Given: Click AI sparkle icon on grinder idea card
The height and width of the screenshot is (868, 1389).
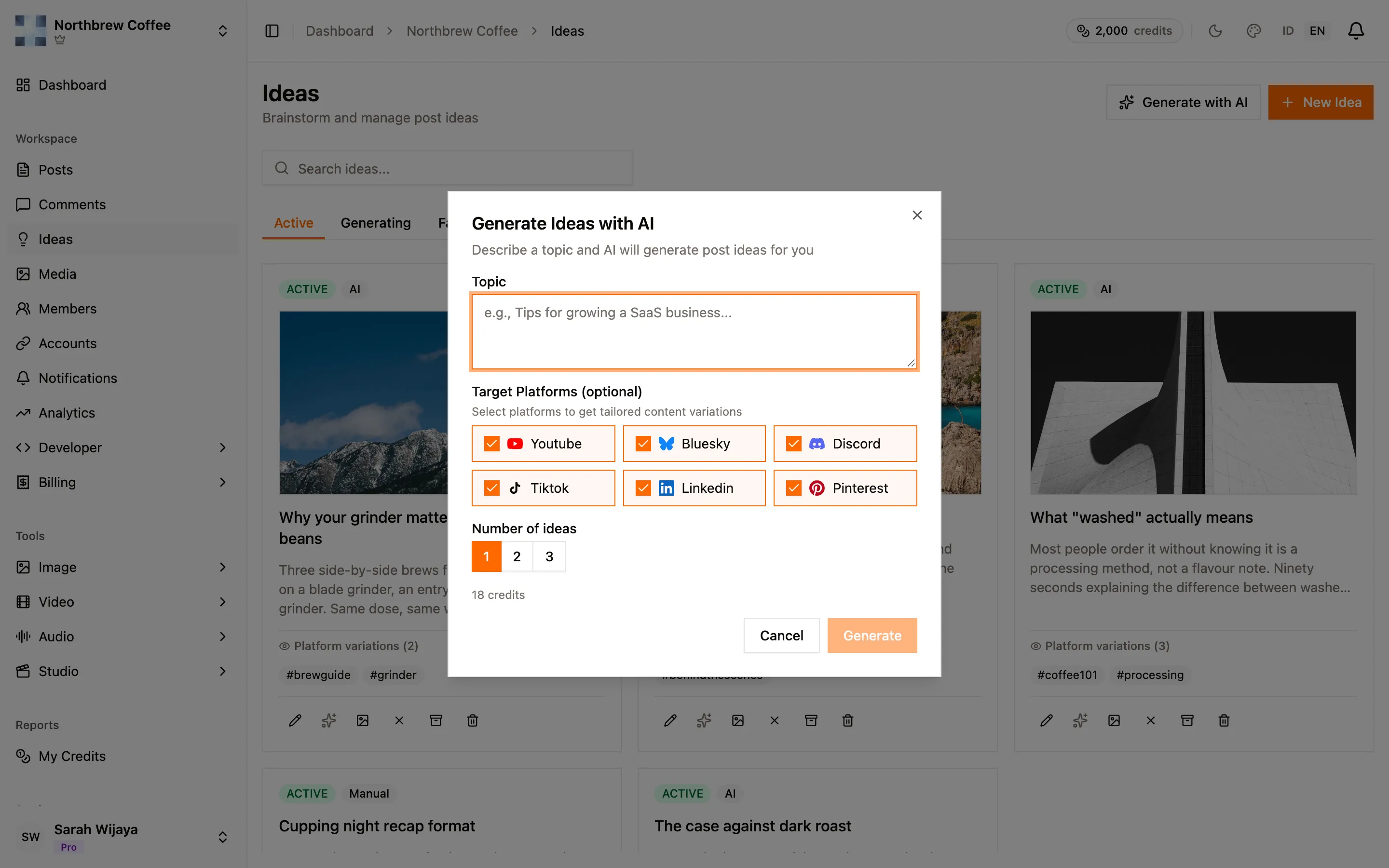Looking at the screenshot, I should (x=329, y=720).
